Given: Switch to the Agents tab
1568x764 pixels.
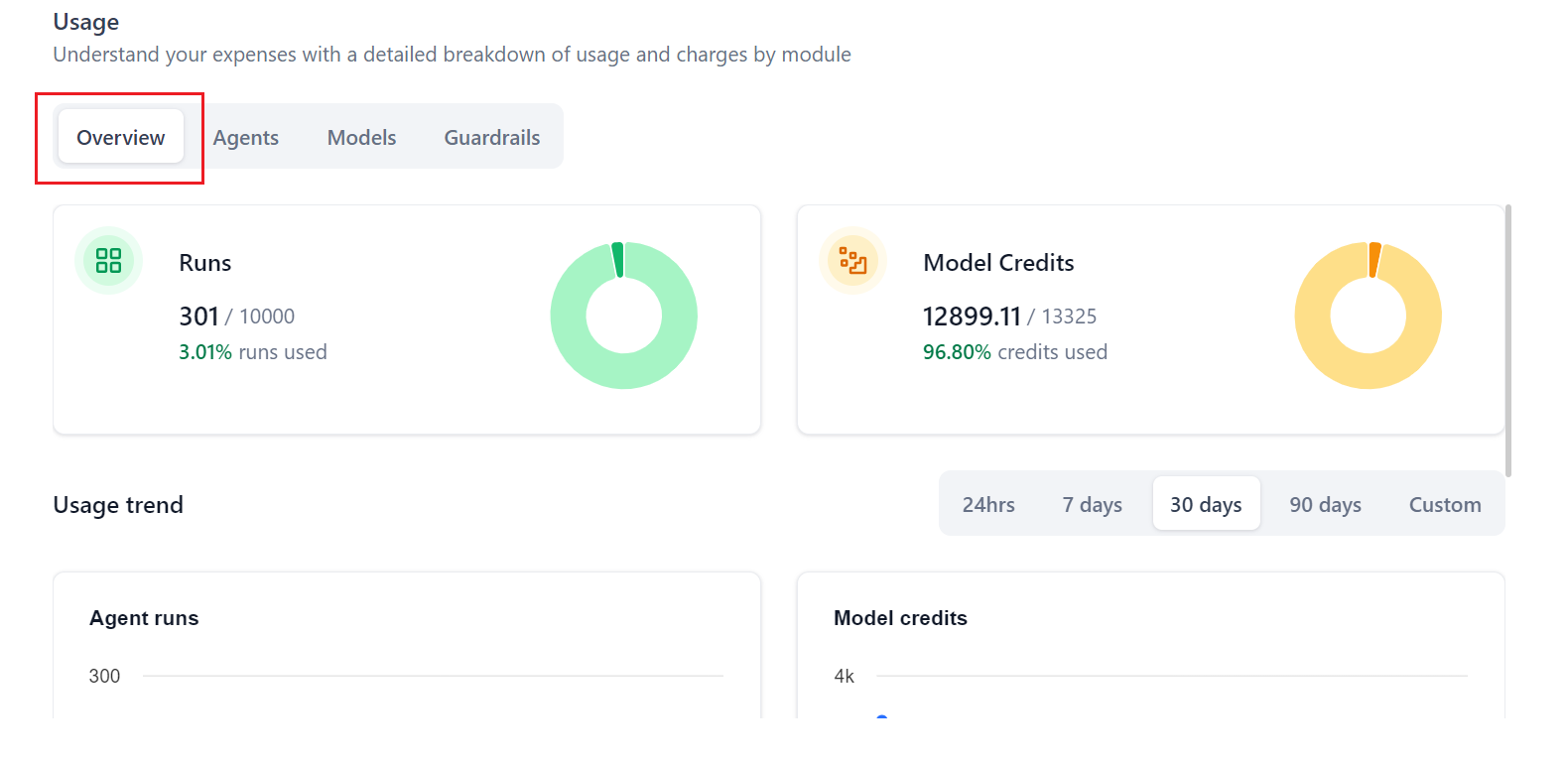Looking at the screenshot, I should [246, 137].
